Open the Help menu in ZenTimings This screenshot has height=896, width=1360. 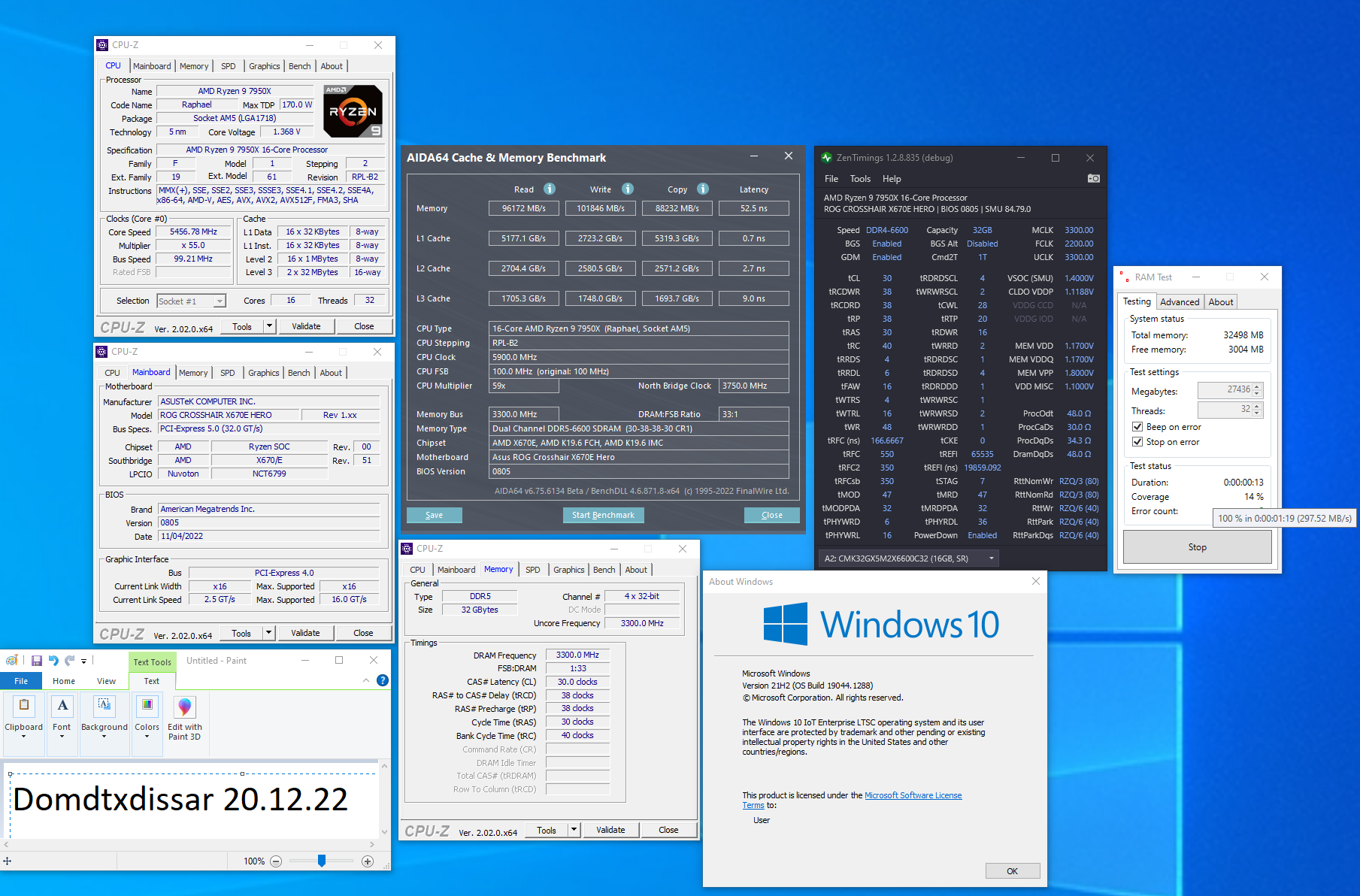(x=892, y=179)
